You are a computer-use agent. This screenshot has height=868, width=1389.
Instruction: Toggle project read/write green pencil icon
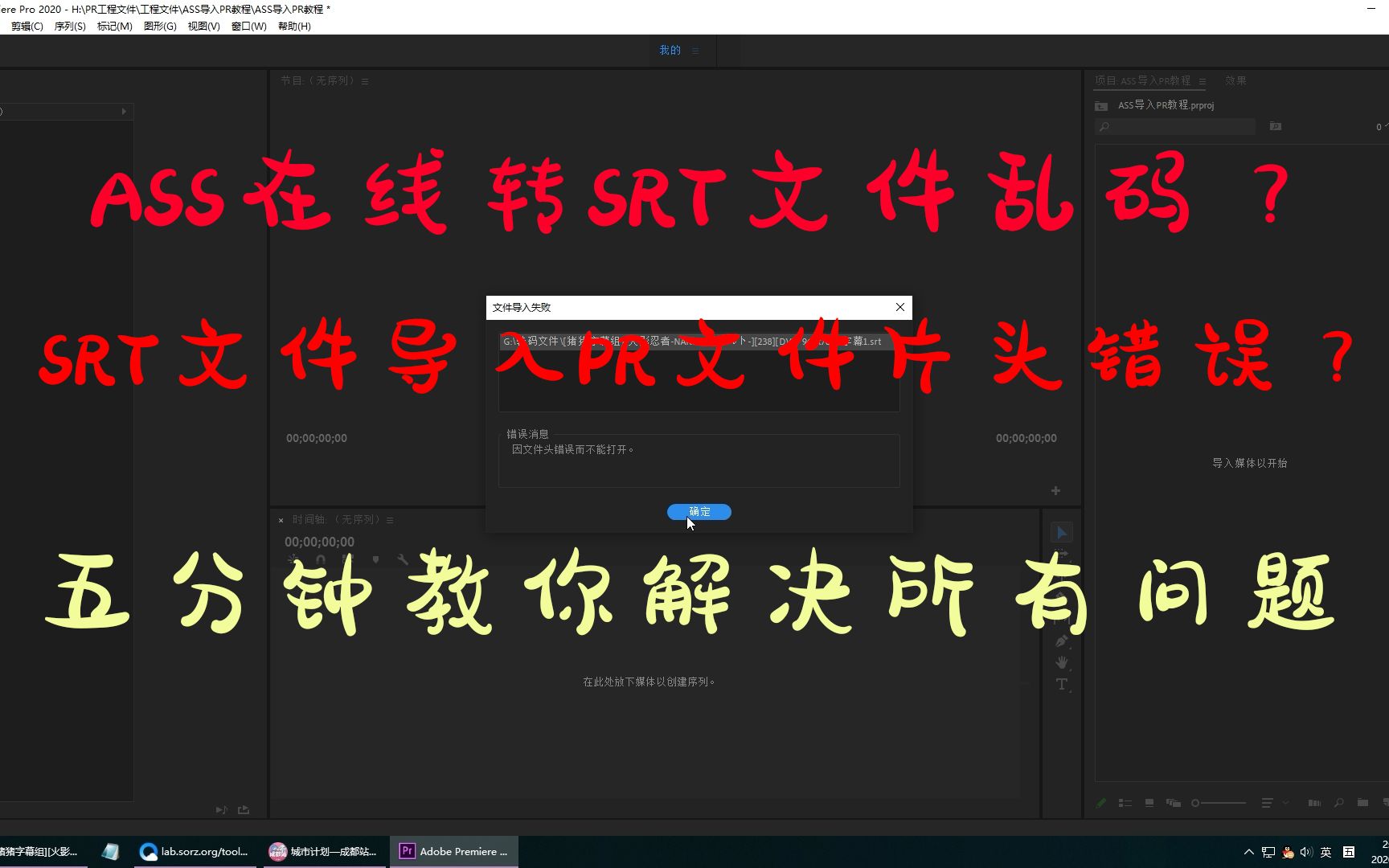(1101, 803)
